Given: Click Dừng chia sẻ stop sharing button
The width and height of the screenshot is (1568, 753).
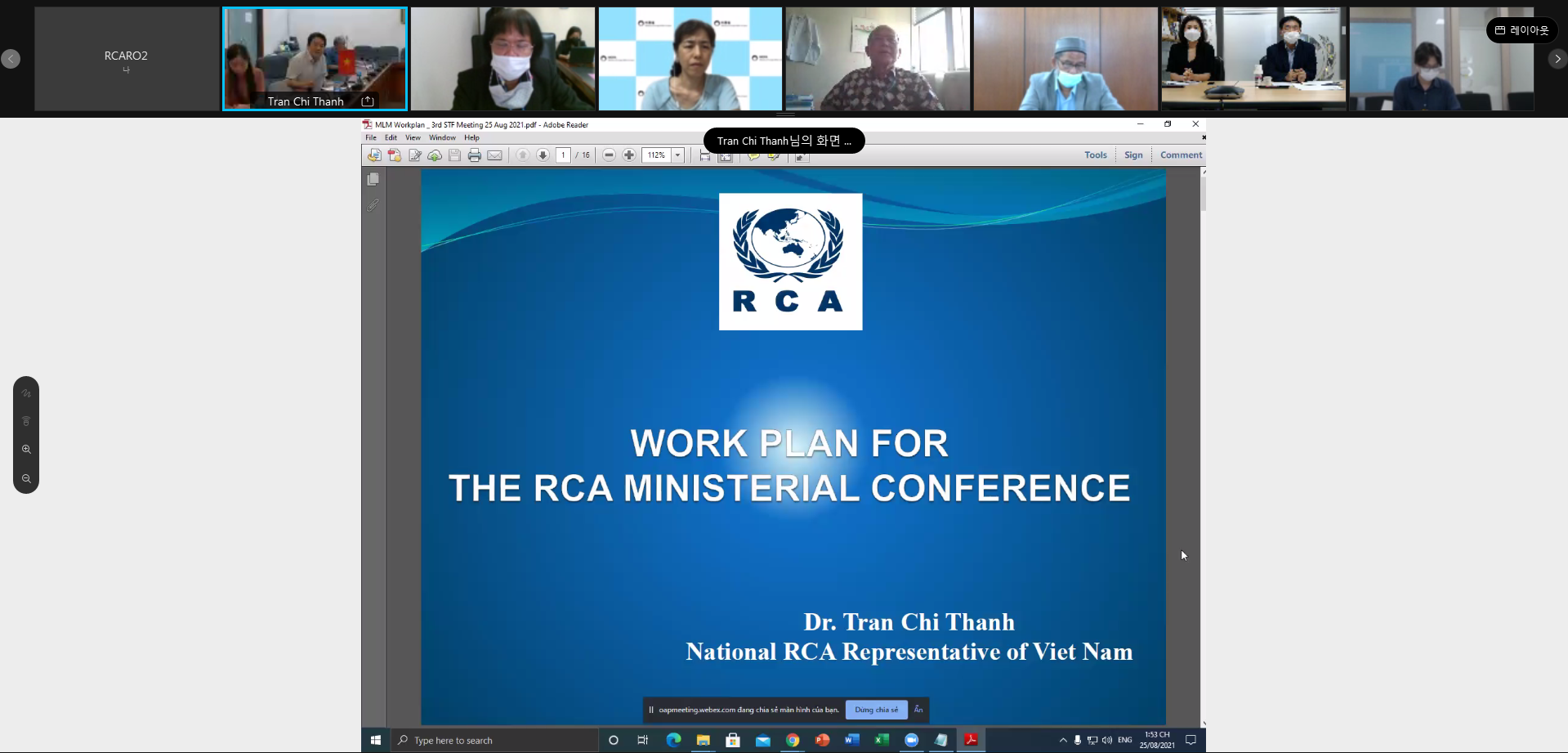Looking at the screenshot, I should point(876,710).
